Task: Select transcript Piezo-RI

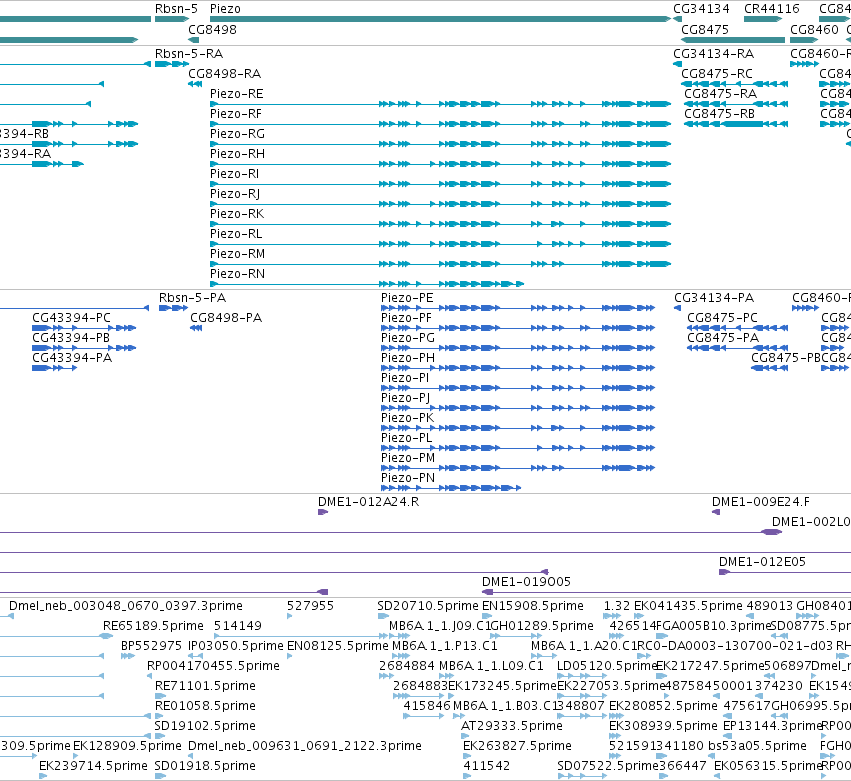Action: coord(234,174)
